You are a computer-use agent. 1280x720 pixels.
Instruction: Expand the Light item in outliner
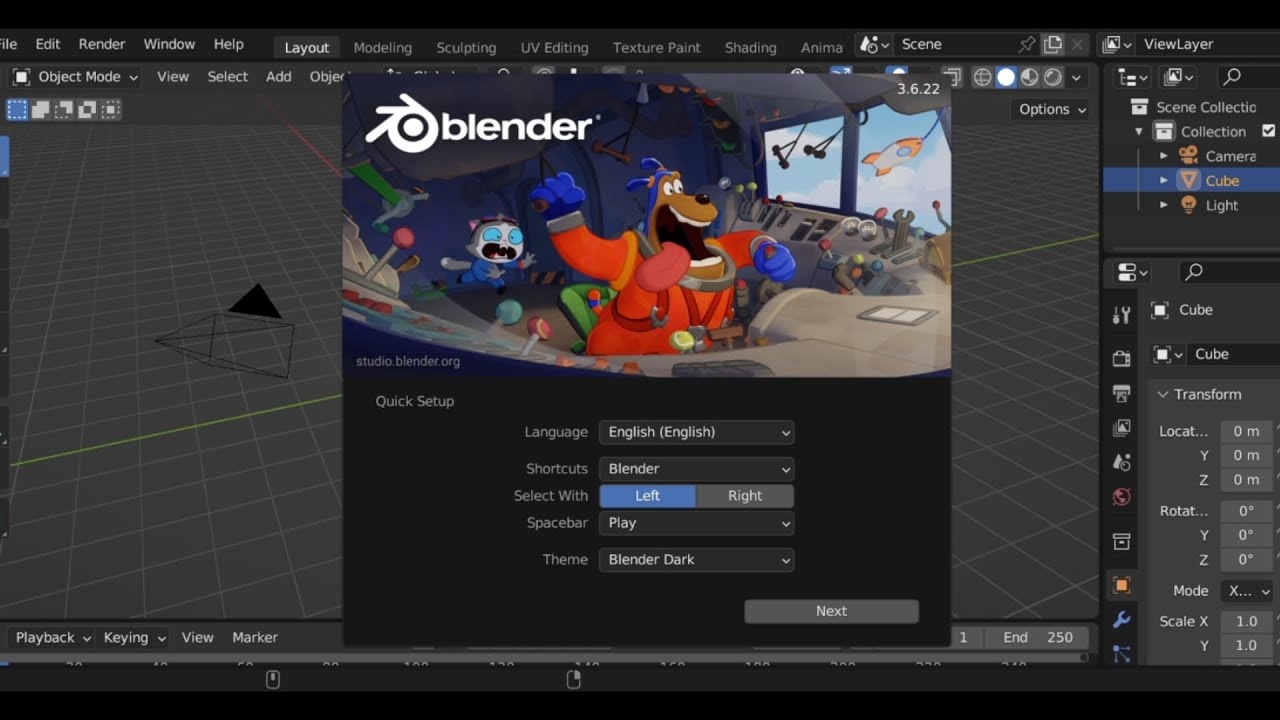click(x=1163, y=205)
